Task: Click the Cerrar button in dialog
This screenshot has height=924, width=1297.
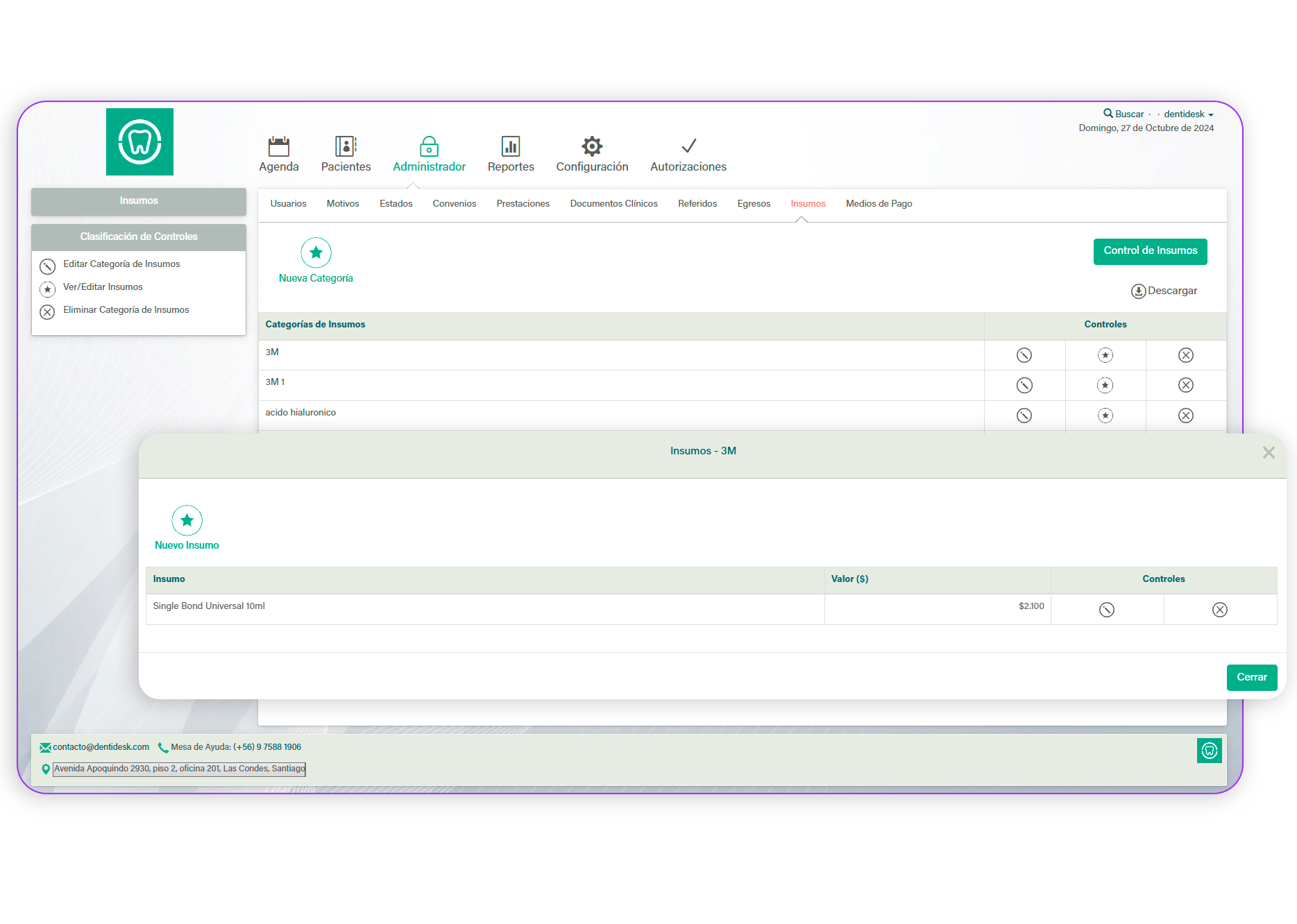Action: (1251, 678)
